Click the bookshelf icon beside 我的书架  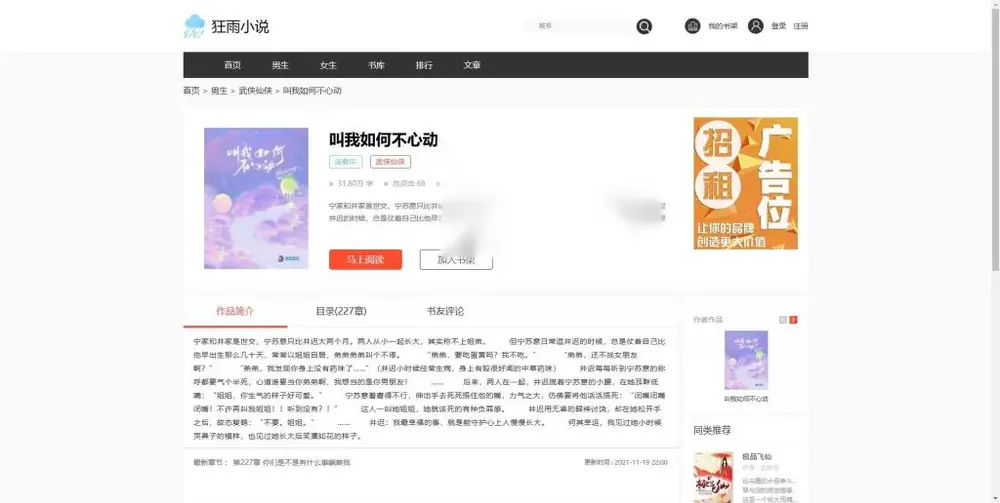pos(693,26)
